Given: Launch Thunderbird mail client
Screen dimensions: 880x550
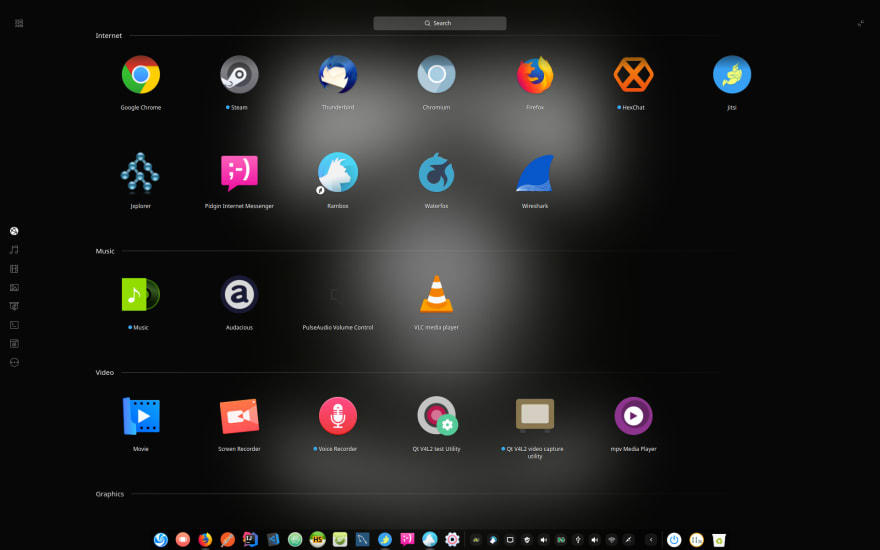Looking at the screenshot, I should pyautogui.click(x=338, y=75).
